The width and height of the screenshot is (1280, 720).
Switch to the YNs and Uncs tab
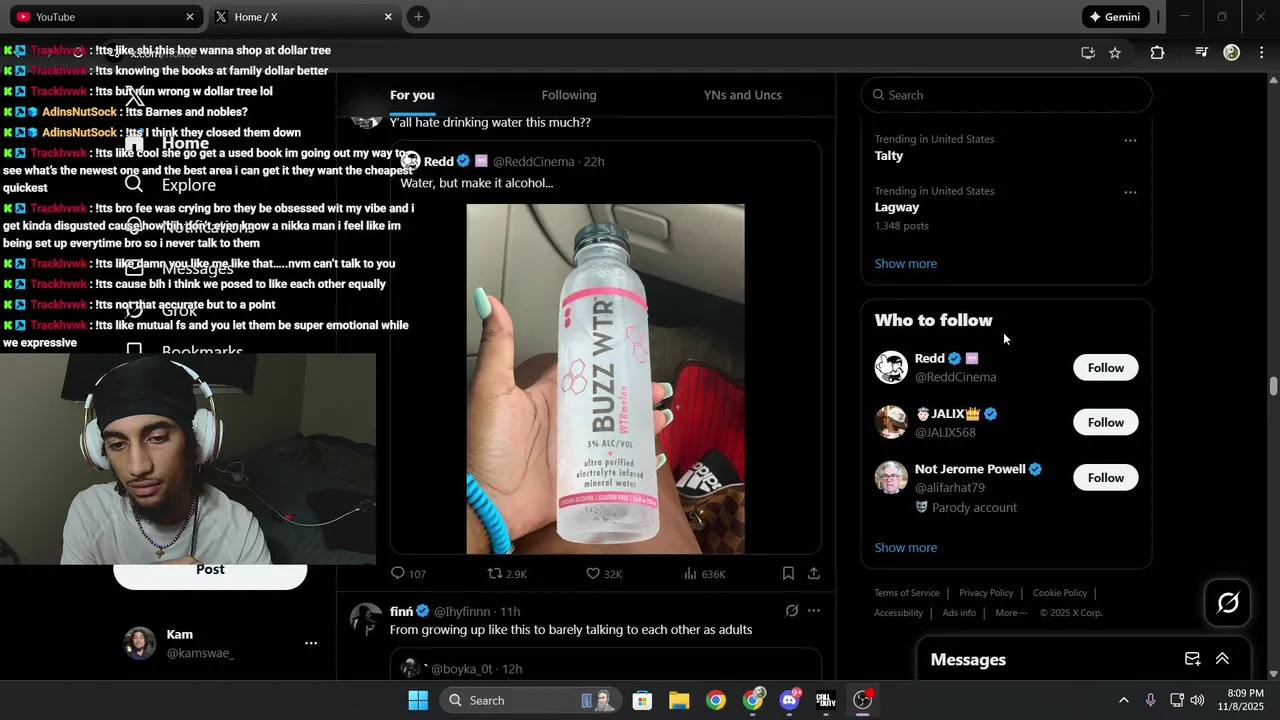pos(742,95)
